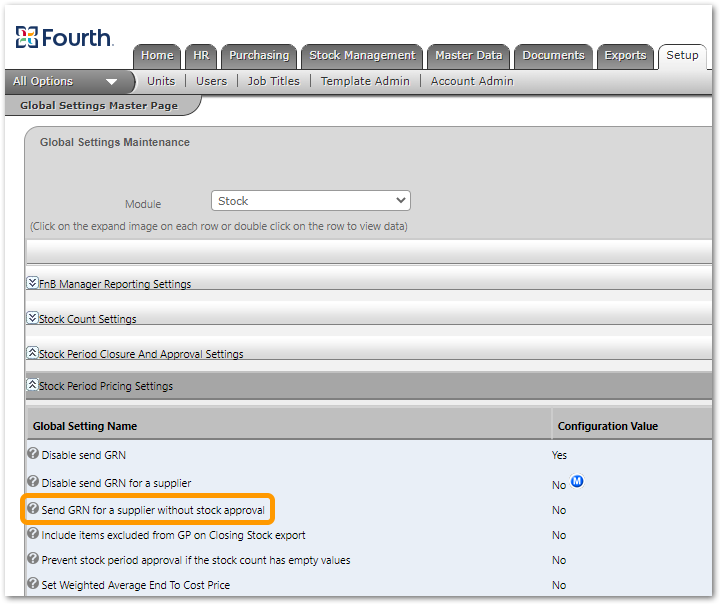Image resolution: width=721 pixels, height=605 pixels.
Task: Open the Module dropdown showing Stock
Action: [311, 201]
